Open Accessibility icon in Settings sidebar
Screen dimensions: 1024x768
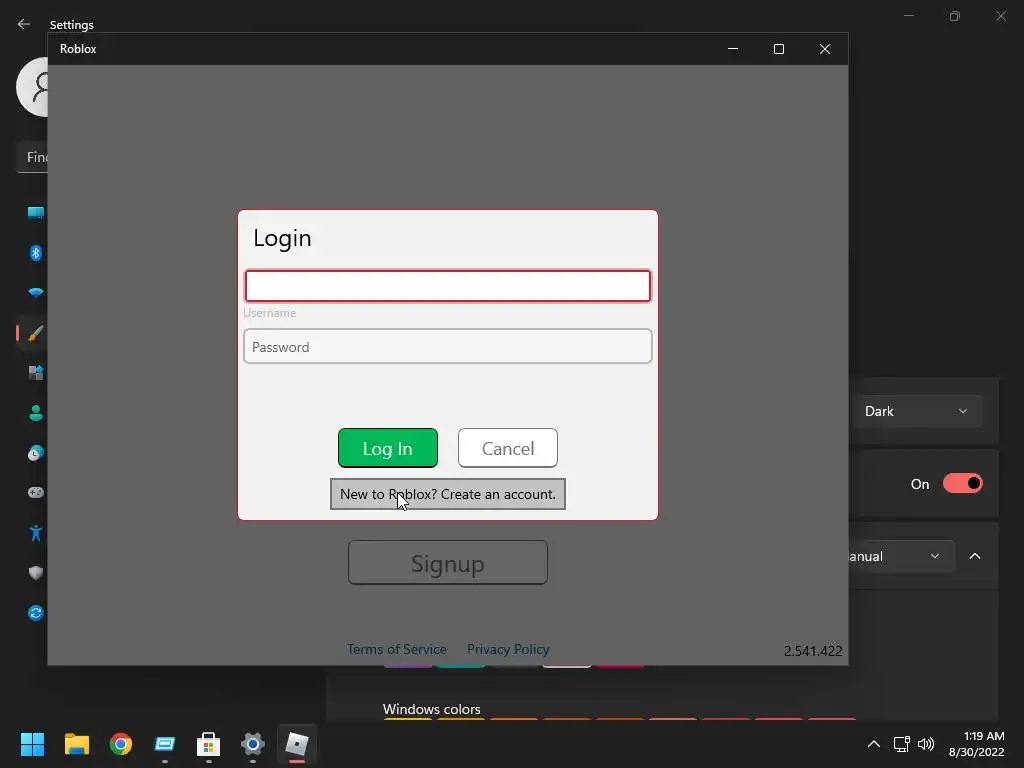click(35, 533)
